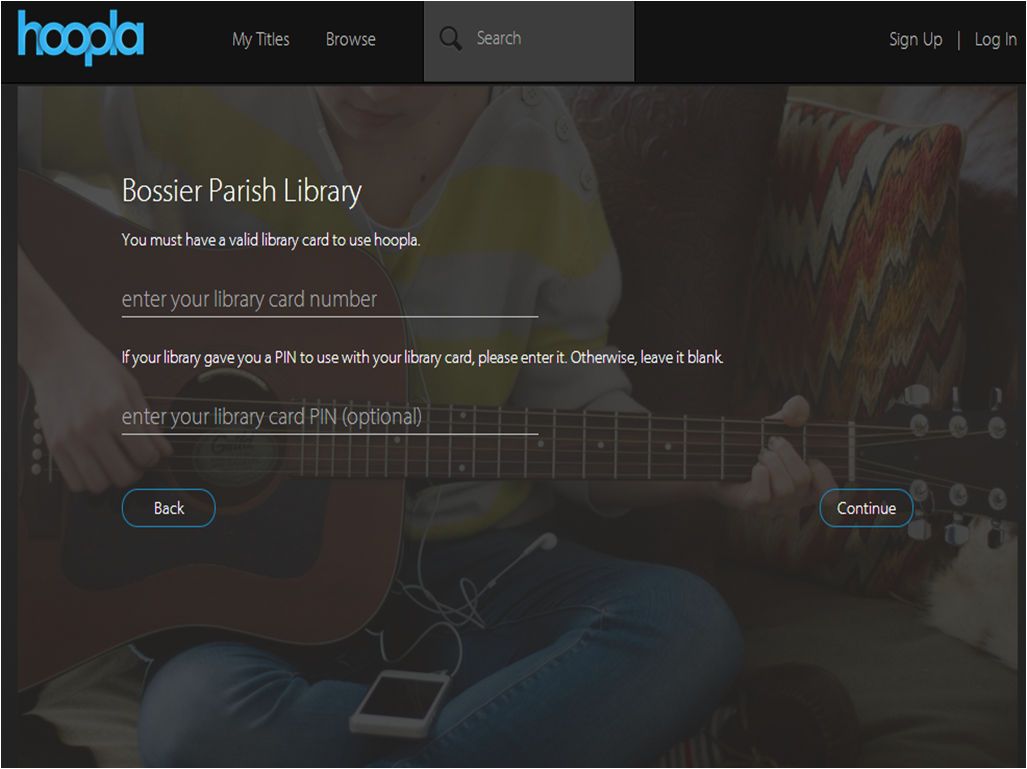The height and width of the screenshot is (769, 1027).
Task: Click the PIN instruction sentence
Action: 422,358
